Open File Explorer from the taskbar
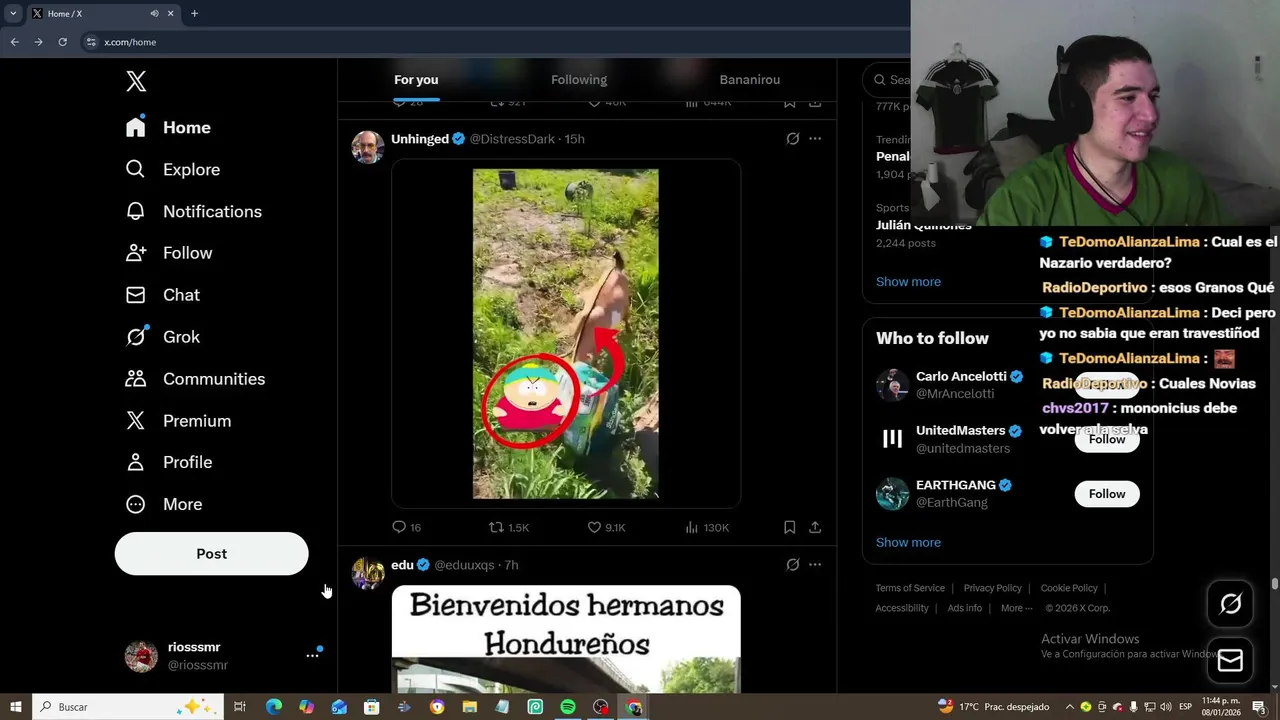The width and height of the screenshot is (1280, 720). pyautogui.click(x=470, y=707)
